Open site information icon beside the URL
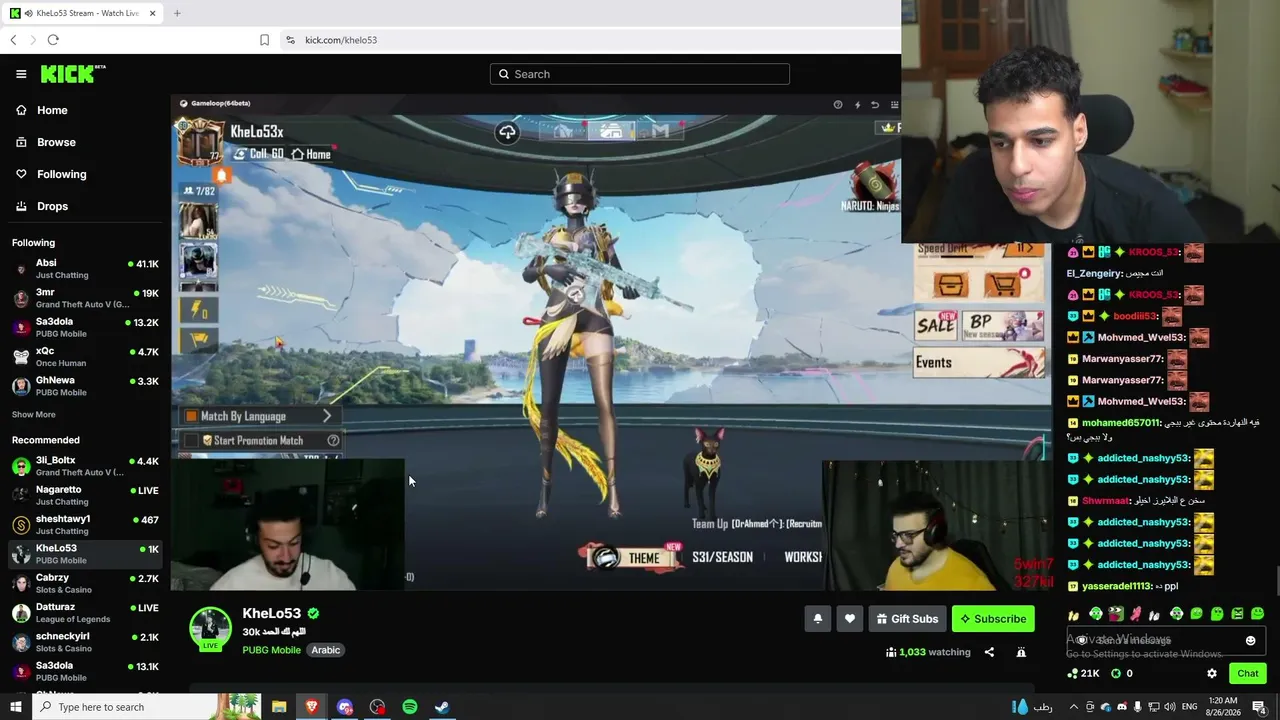 [x=290, y=40]
